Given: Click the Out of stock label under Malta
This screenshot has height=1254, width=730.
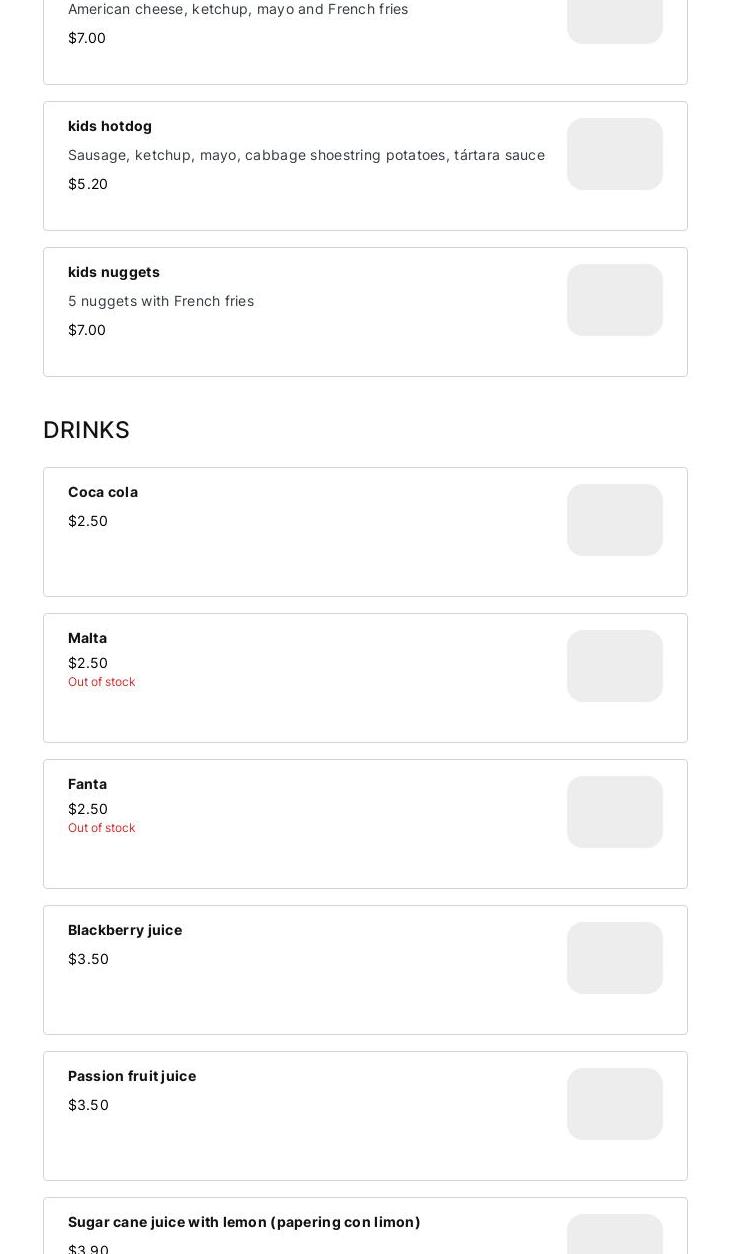Looking at the screenshot, I should [101, 682].
